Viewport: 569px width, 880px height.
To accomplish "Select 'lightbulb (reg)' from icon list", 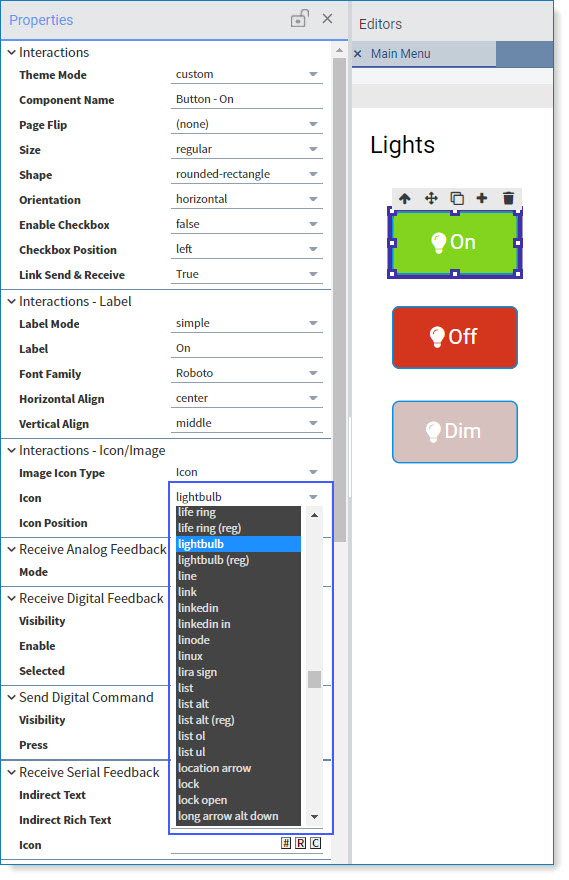I will pos(238,560).
